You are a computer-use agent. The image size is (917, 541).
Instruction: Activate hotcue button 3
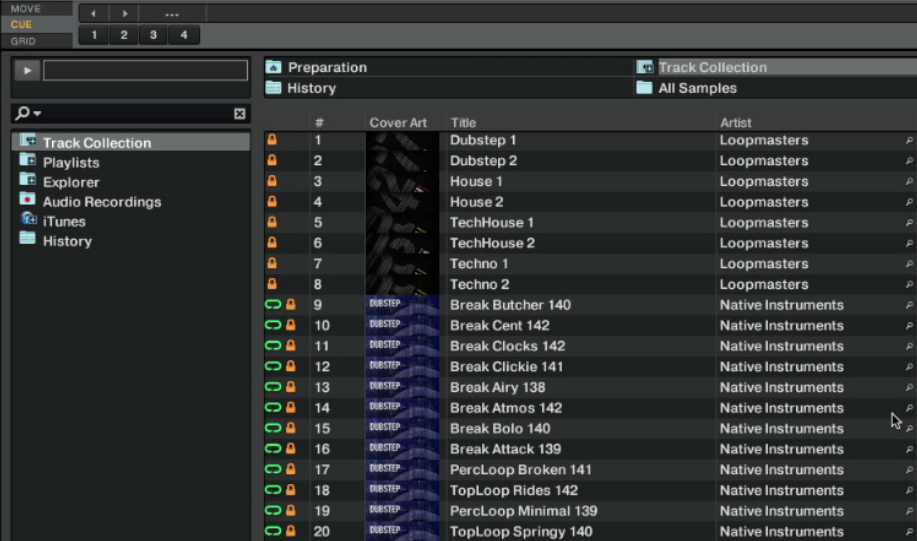point(153,35)
